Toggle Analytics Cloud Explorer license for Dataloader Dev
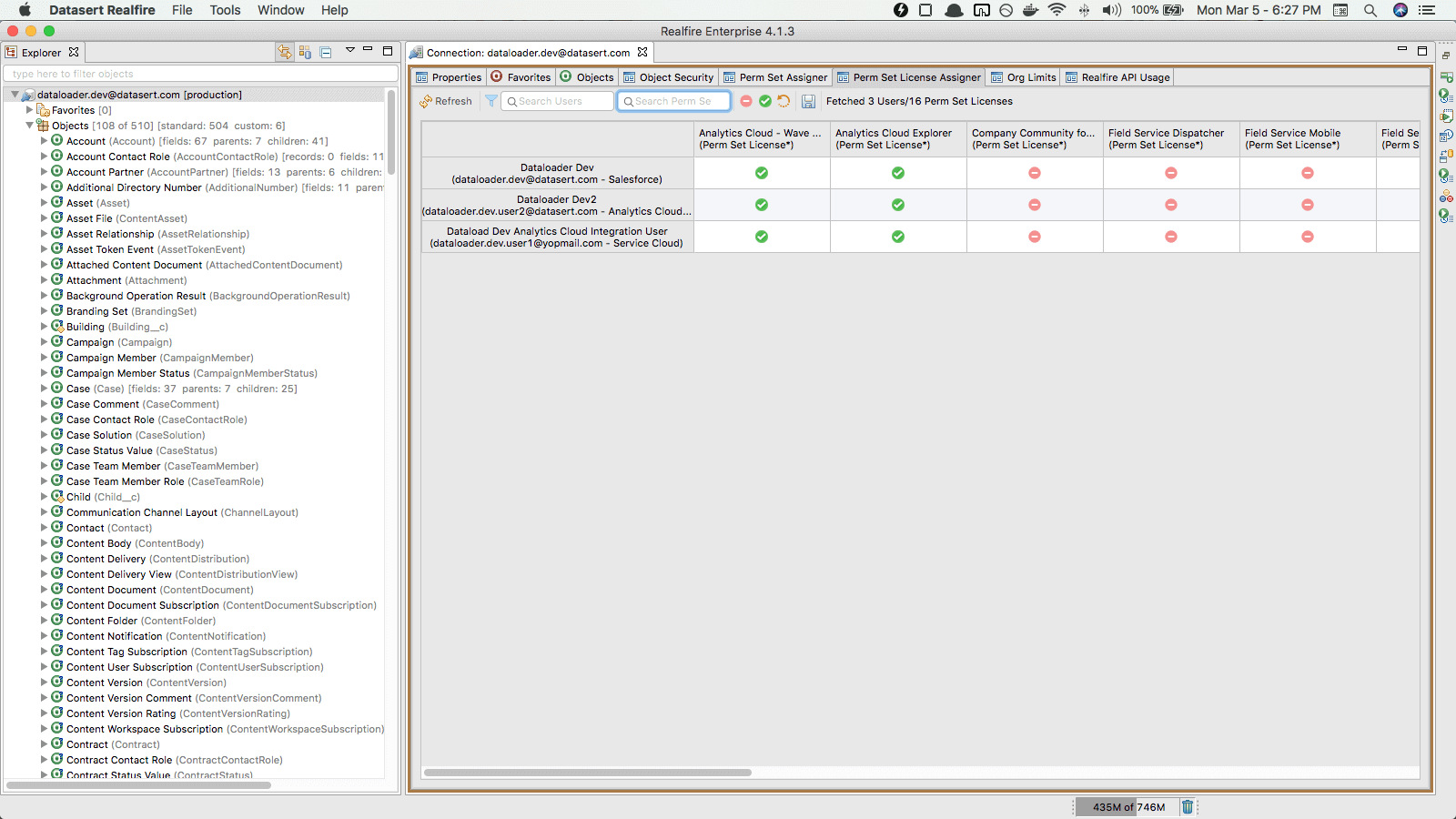The width and height of the screenshot is (1456, 819). tap(898, 173)
